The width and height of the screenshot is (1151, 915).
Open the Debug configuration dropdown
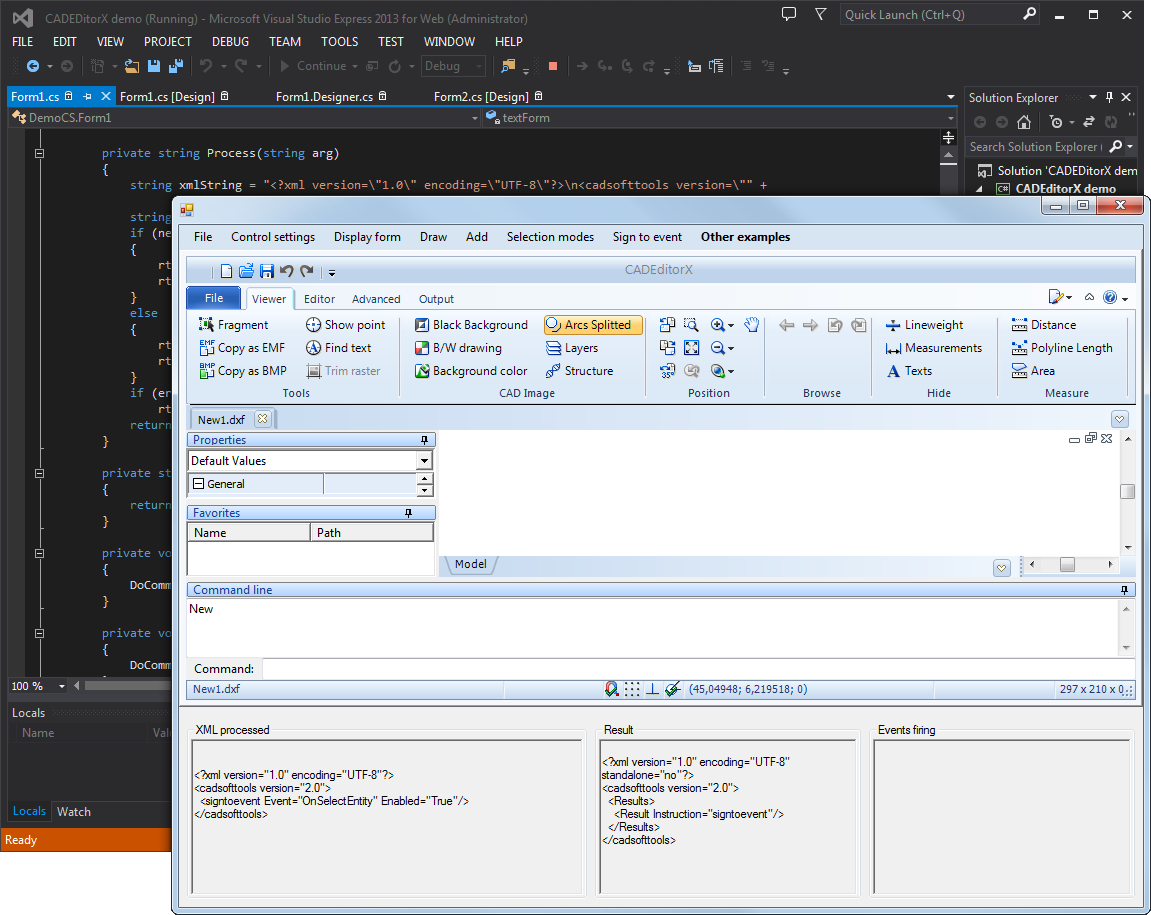453,66
